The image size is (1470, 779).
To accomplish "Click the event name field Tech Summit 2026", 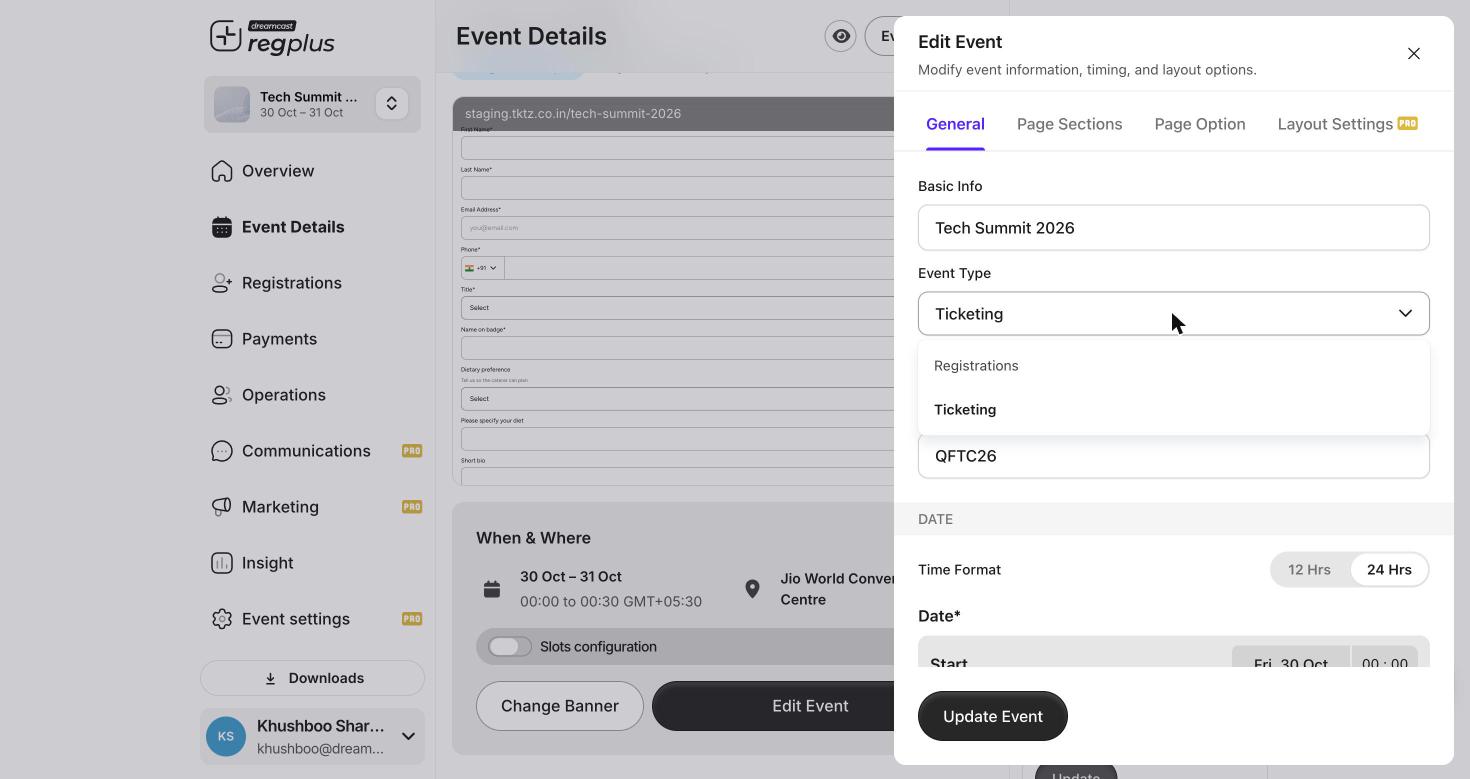I will pos(1174,228).
